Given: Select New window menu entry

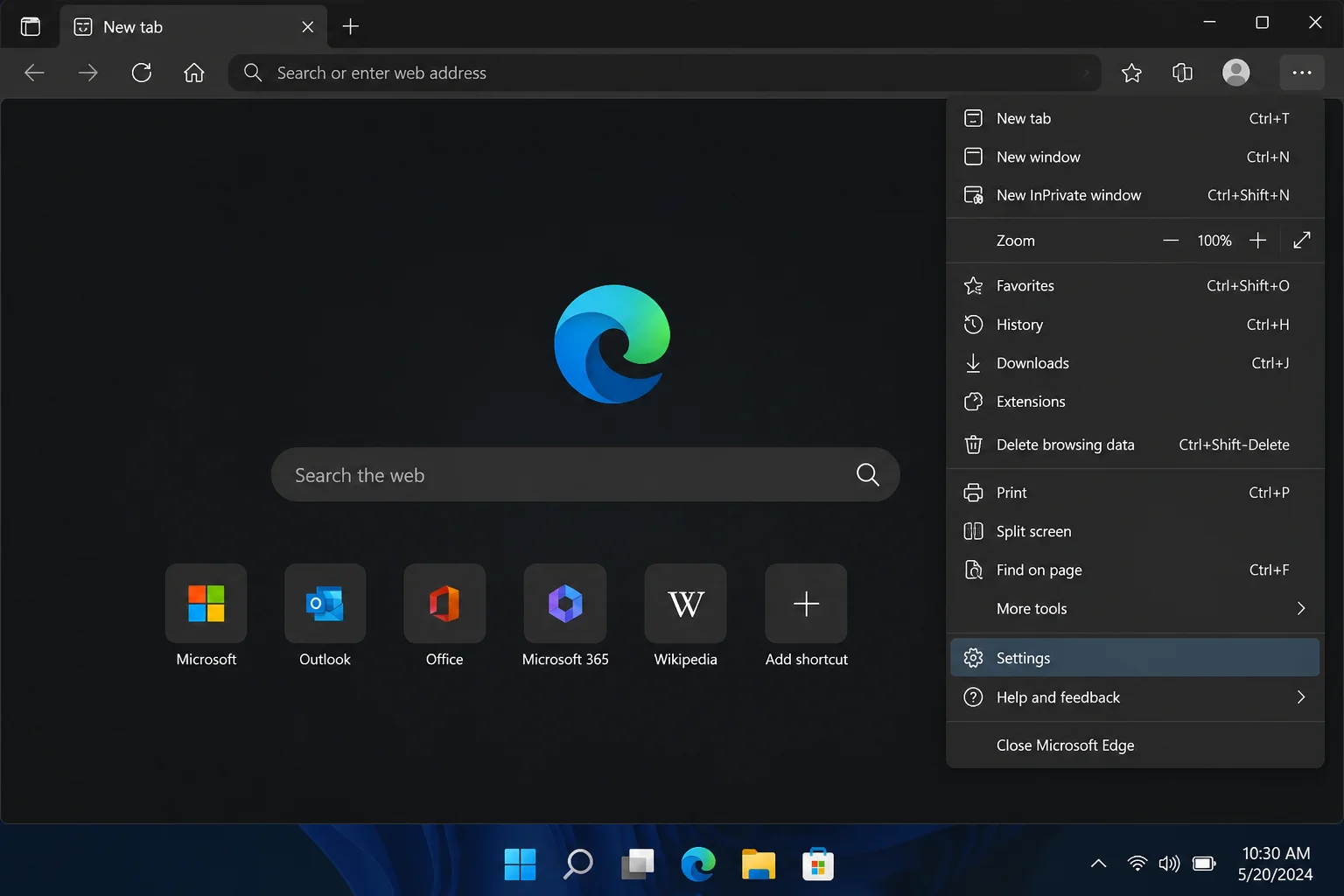Looking at the screenshot, I should (x=1135, y=157).
